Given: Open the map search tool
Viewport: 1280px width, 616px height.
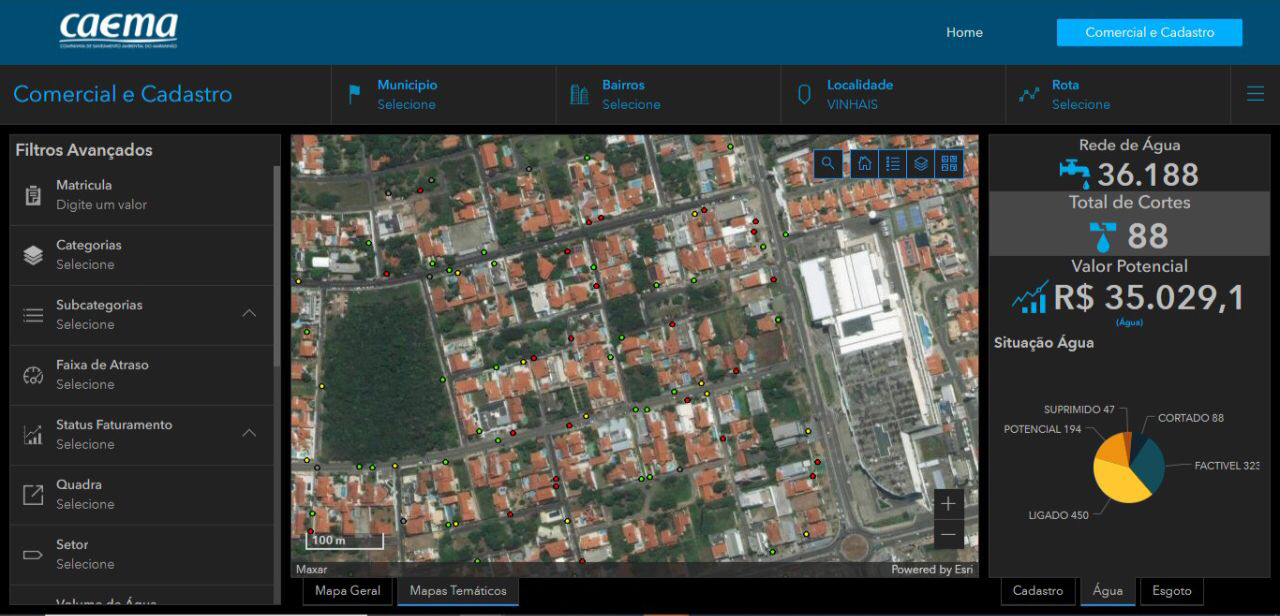Looking at the screenshot, I should tap(828, 163).
